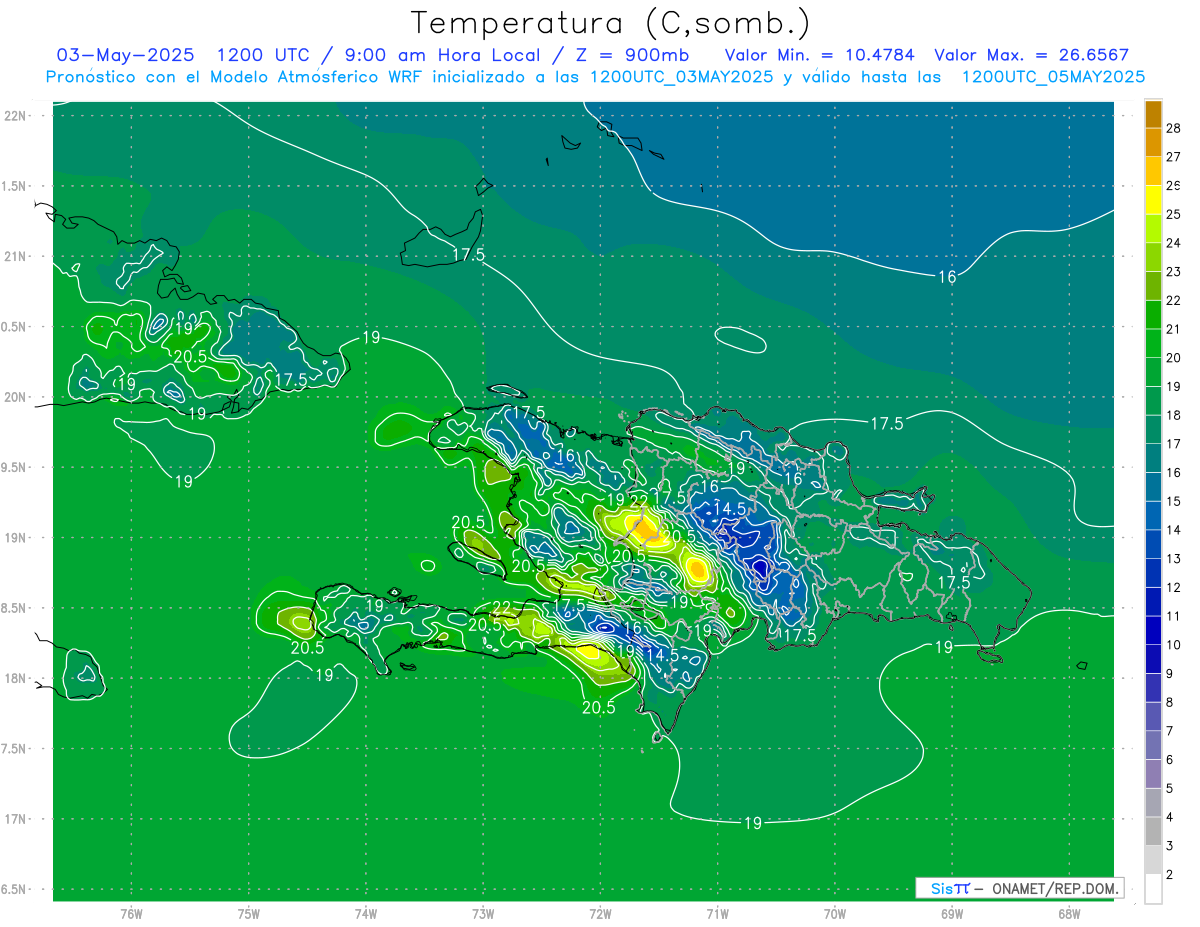Click the gray legend swatch between 3 and 4
This screenshot has height=927, width=1200.
pos(1153,831)
